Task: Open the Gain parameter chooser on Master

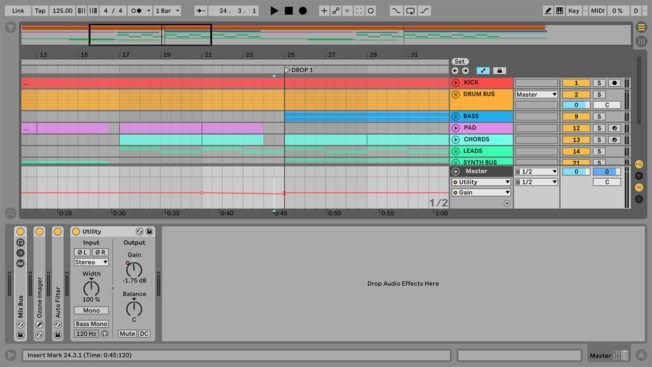Action: pyautogui.click(x=481, y=192)
